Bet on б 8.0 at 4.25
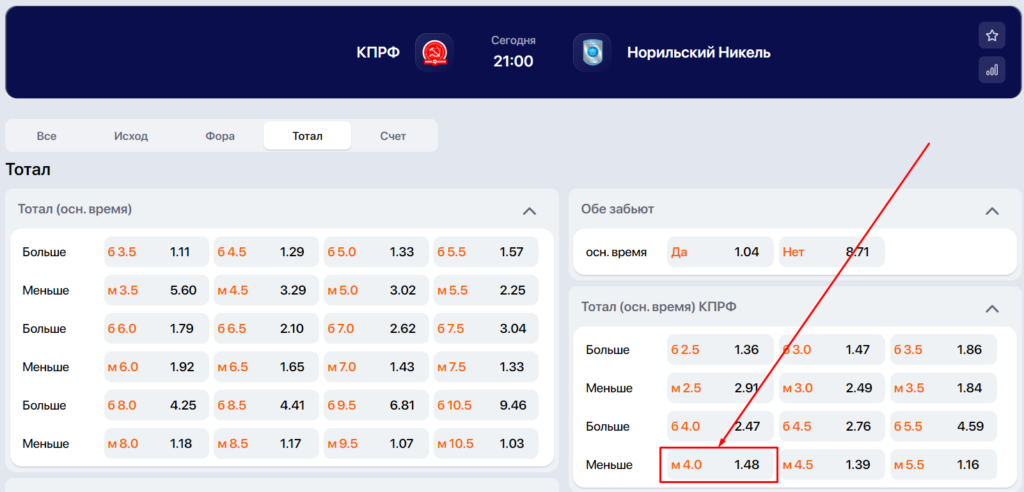This screenshot has width=1024, height=492. tap(156, 405)
